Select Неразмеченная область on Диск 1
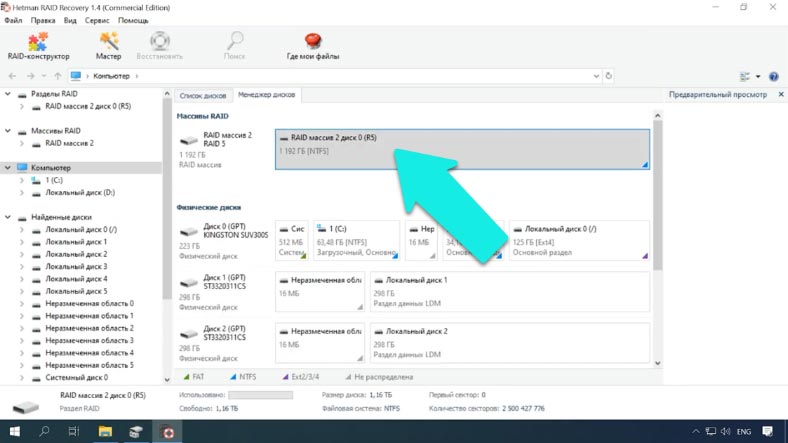This screenshot has width=788, height=443. point(320,292)
